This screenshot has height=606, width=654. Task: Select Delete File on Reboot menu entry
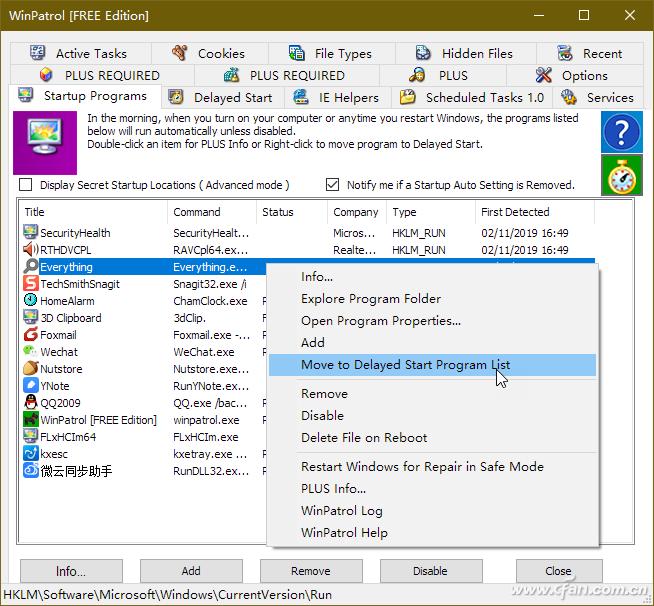pos(364,437)
